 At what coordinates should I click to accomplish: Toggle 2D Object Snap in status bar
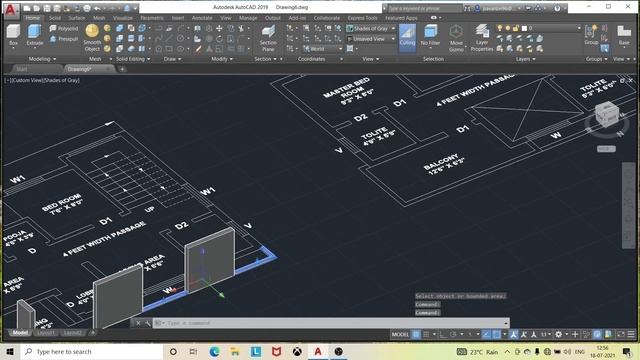496,334
